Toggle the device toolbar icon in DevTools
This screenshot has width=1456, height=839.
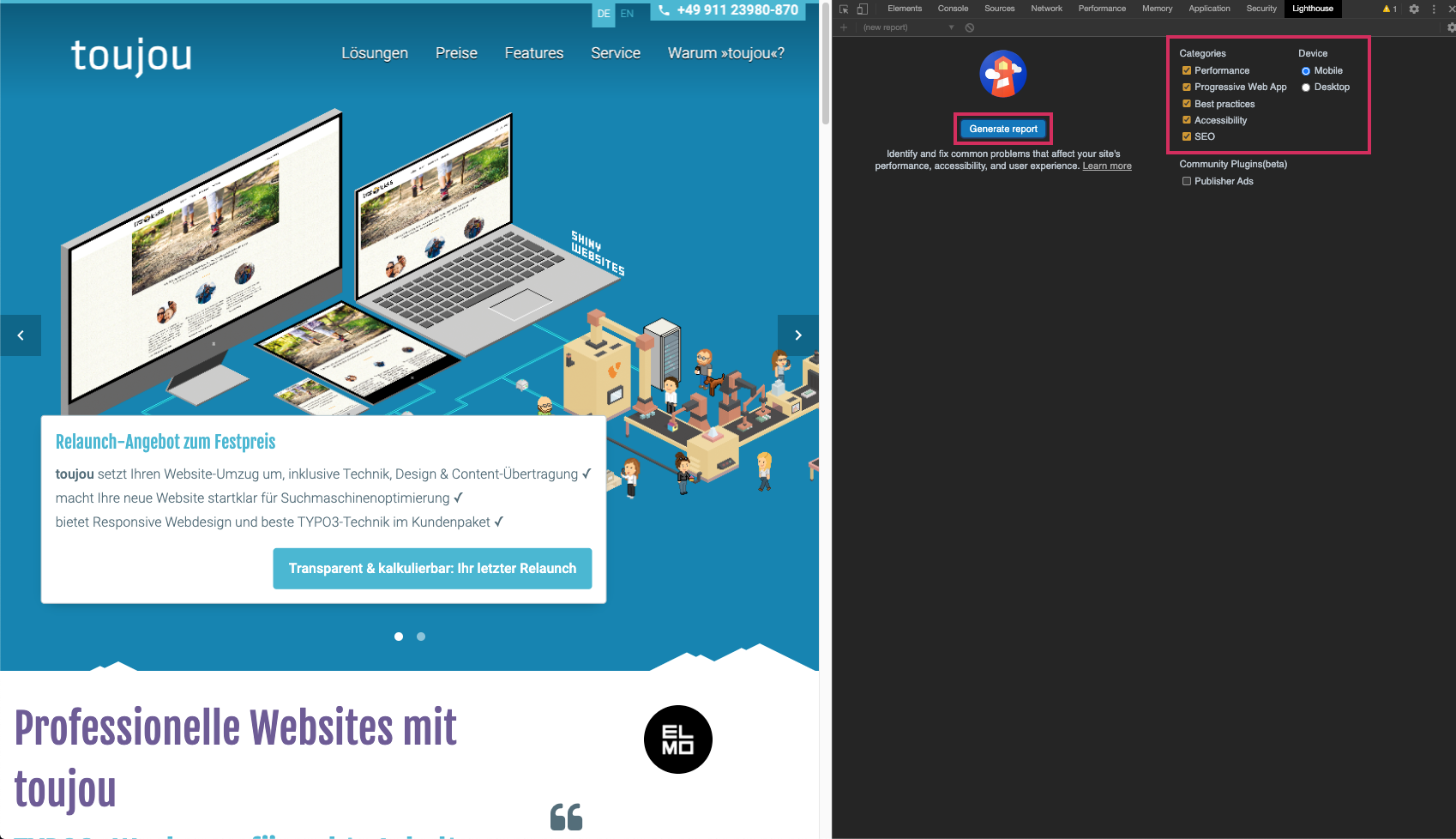point(863,9)
